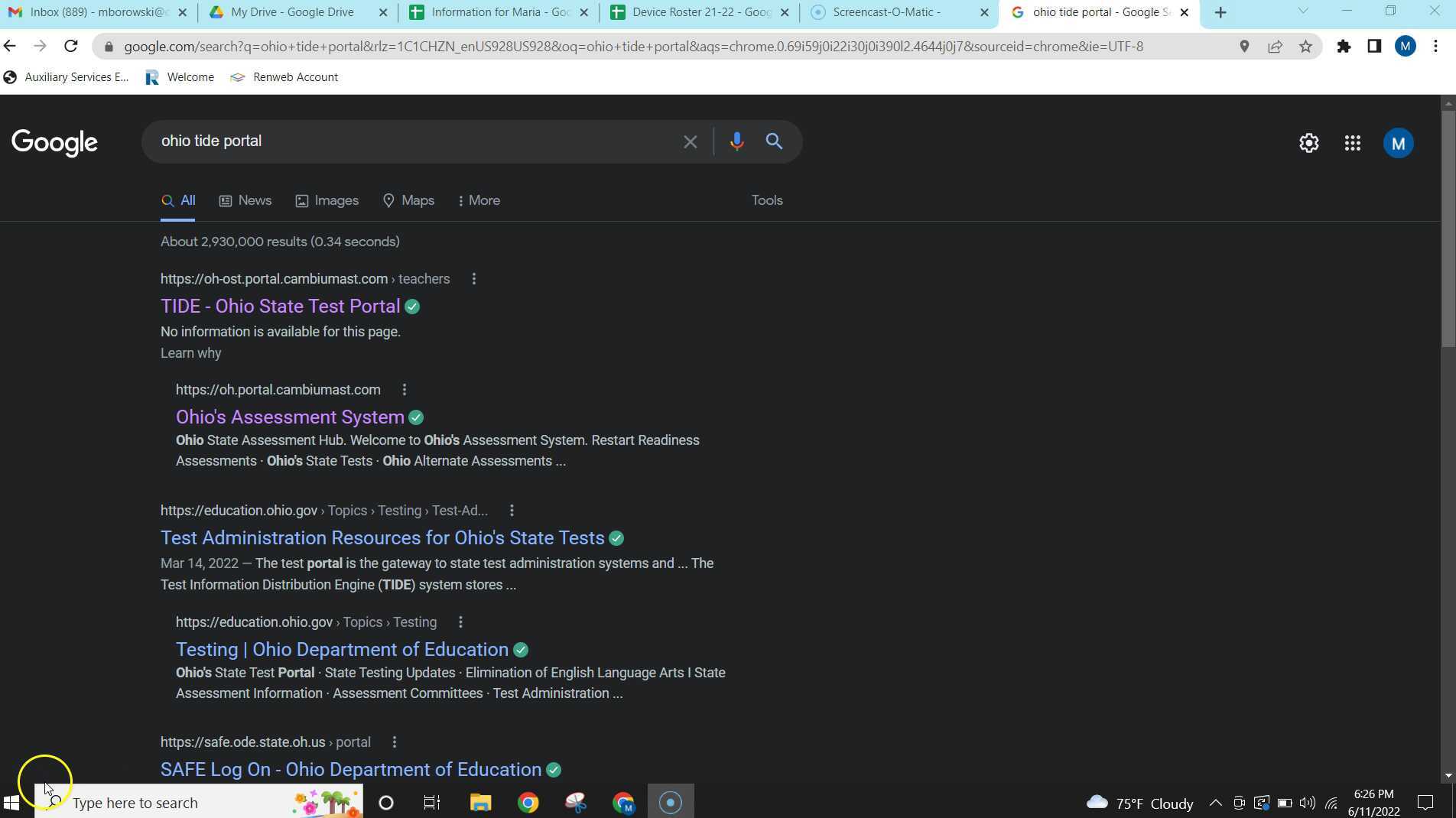
Task: Open Ohio's Assessment System result
Action: click(290, 417)
